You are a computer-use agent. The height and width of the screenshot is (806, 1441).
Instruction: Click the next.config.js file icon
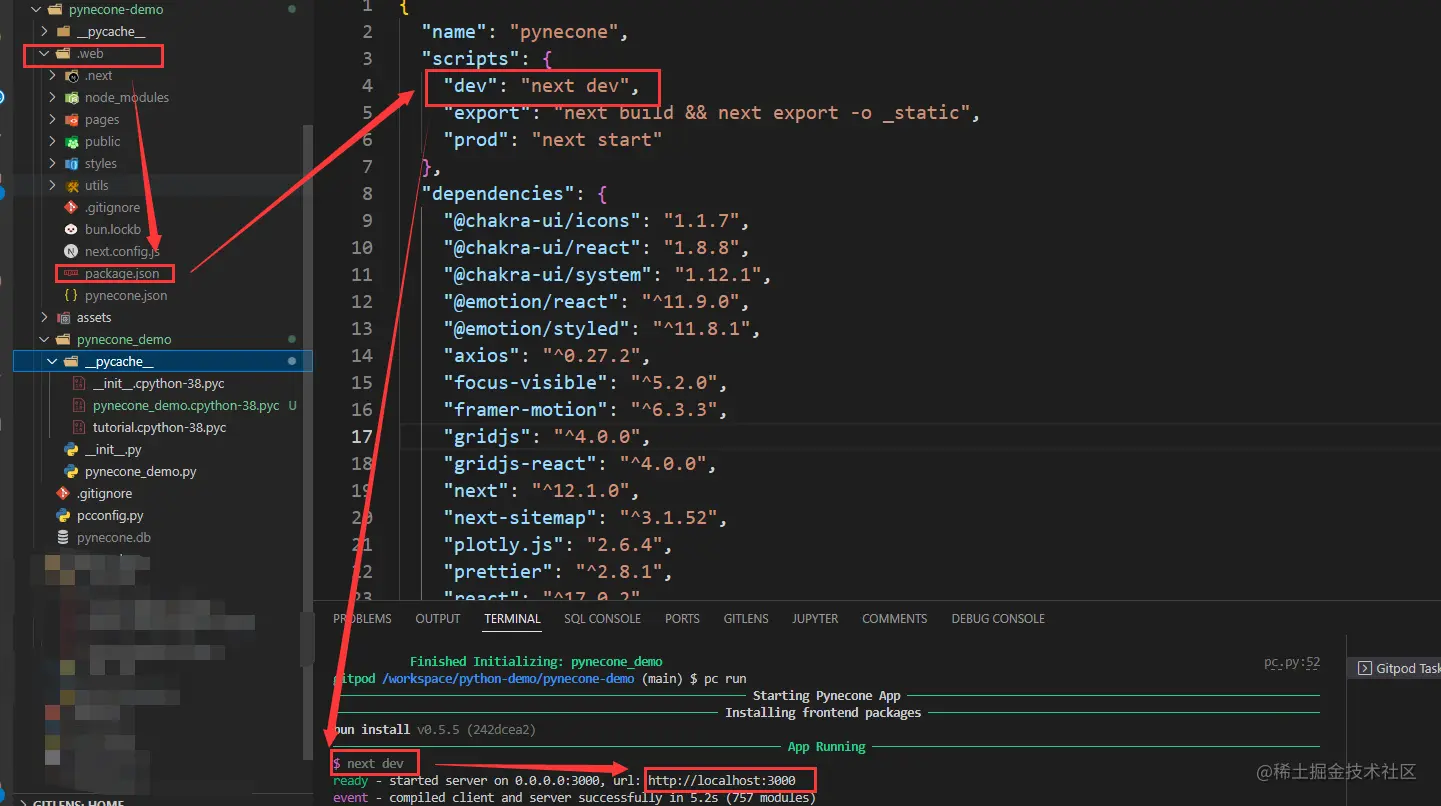71,252
